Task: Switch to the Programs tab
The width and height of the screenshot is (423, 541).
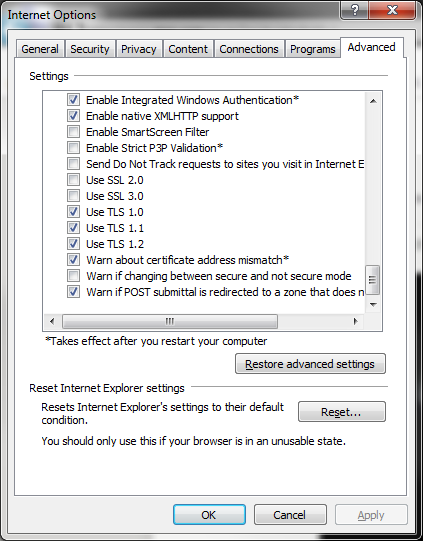Action: click(x=313, y=49)
